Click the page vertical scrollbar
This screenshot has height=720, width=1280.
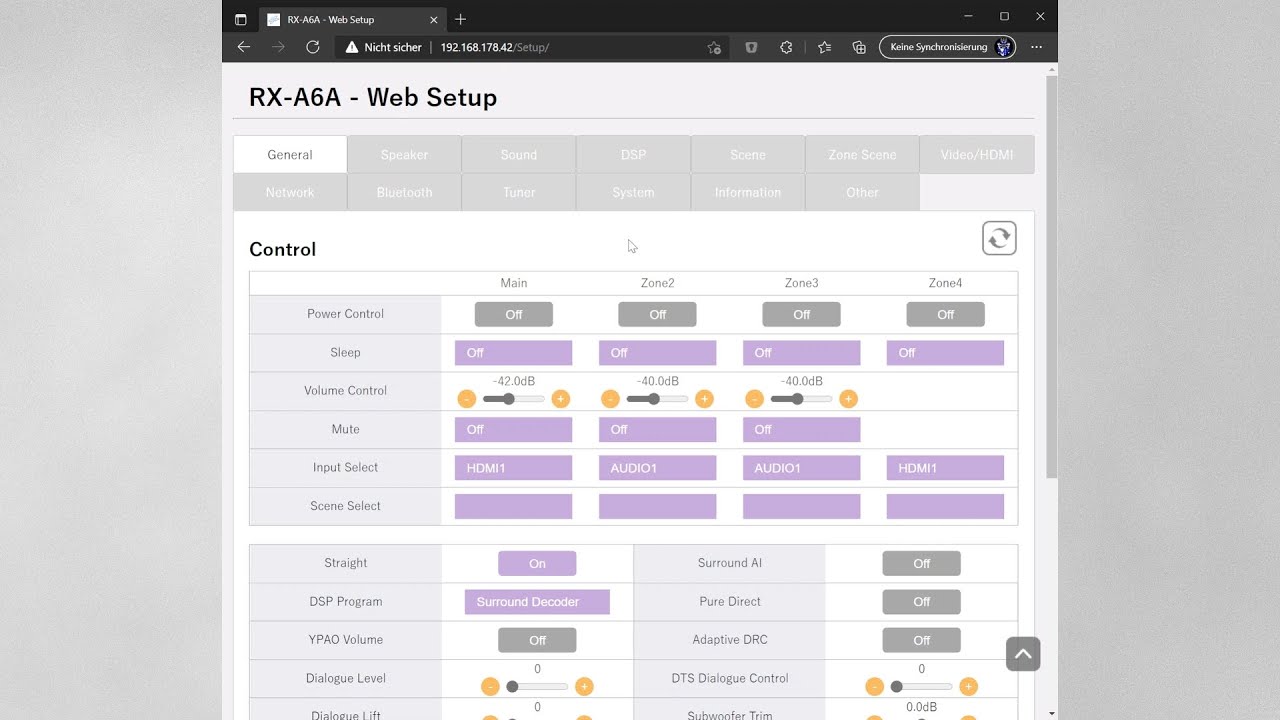click(x=1051, y=275)
